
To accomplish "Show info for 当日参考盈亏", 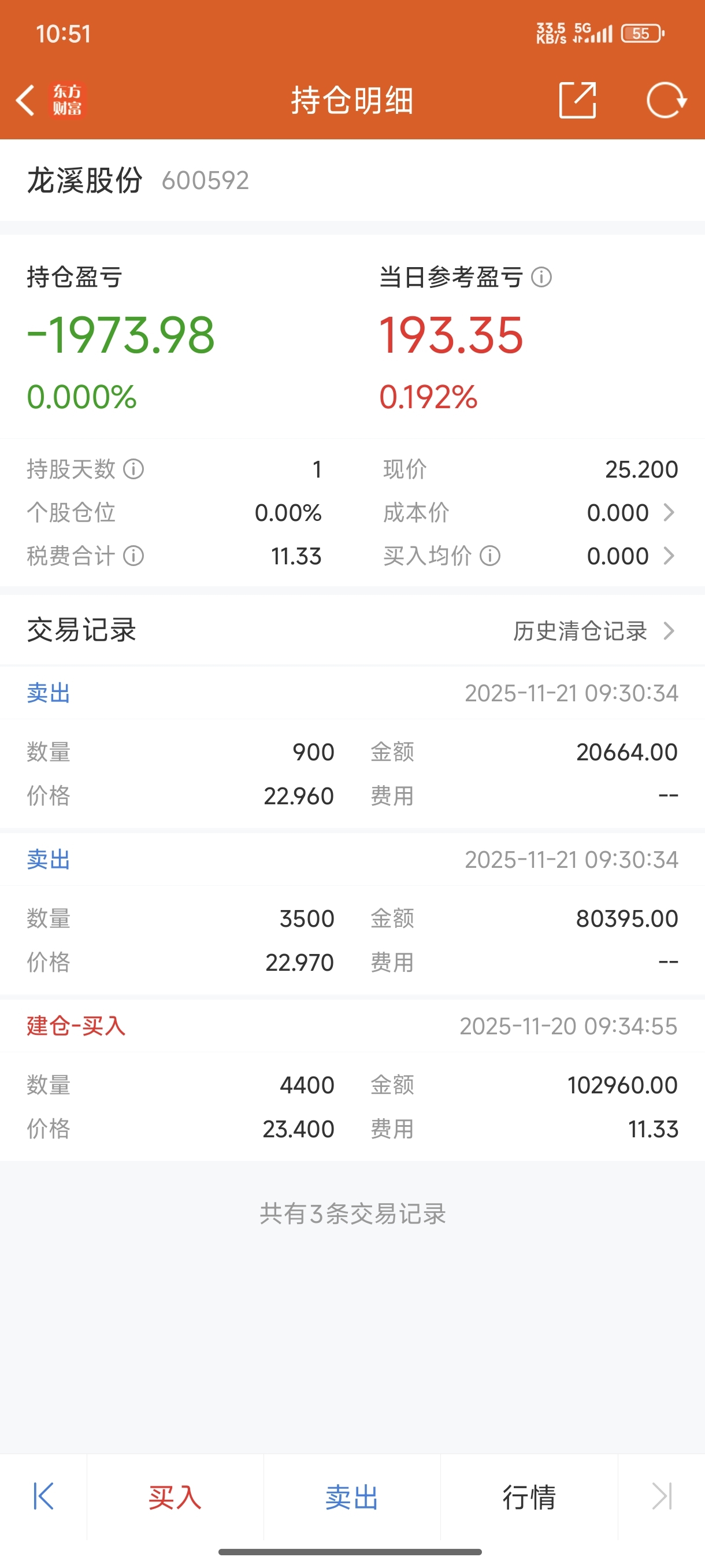I will pyautogui.click(x=541, y=278).
